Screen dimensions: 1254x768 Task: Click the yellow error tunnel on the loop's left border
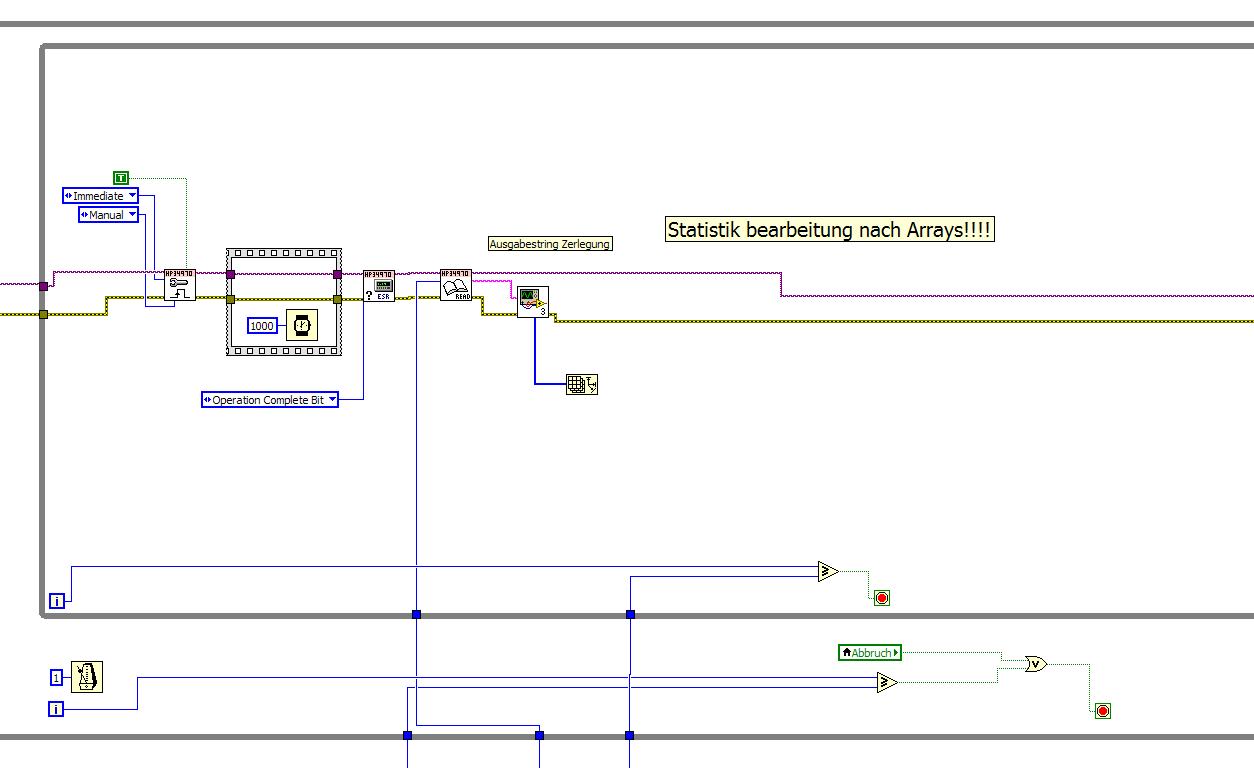pos(43,314)
